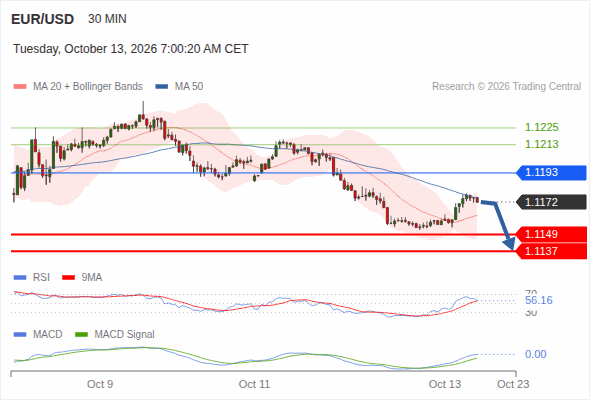Click the RSI legend label
This screenshot has height=400, width=590.
[41, 278]
